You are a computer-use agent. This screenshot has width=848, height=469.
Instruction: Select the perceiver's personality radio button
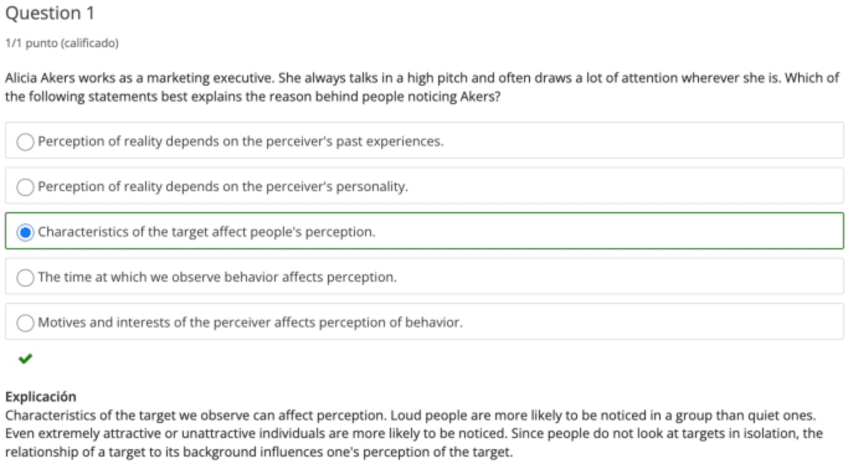point(25,186)
